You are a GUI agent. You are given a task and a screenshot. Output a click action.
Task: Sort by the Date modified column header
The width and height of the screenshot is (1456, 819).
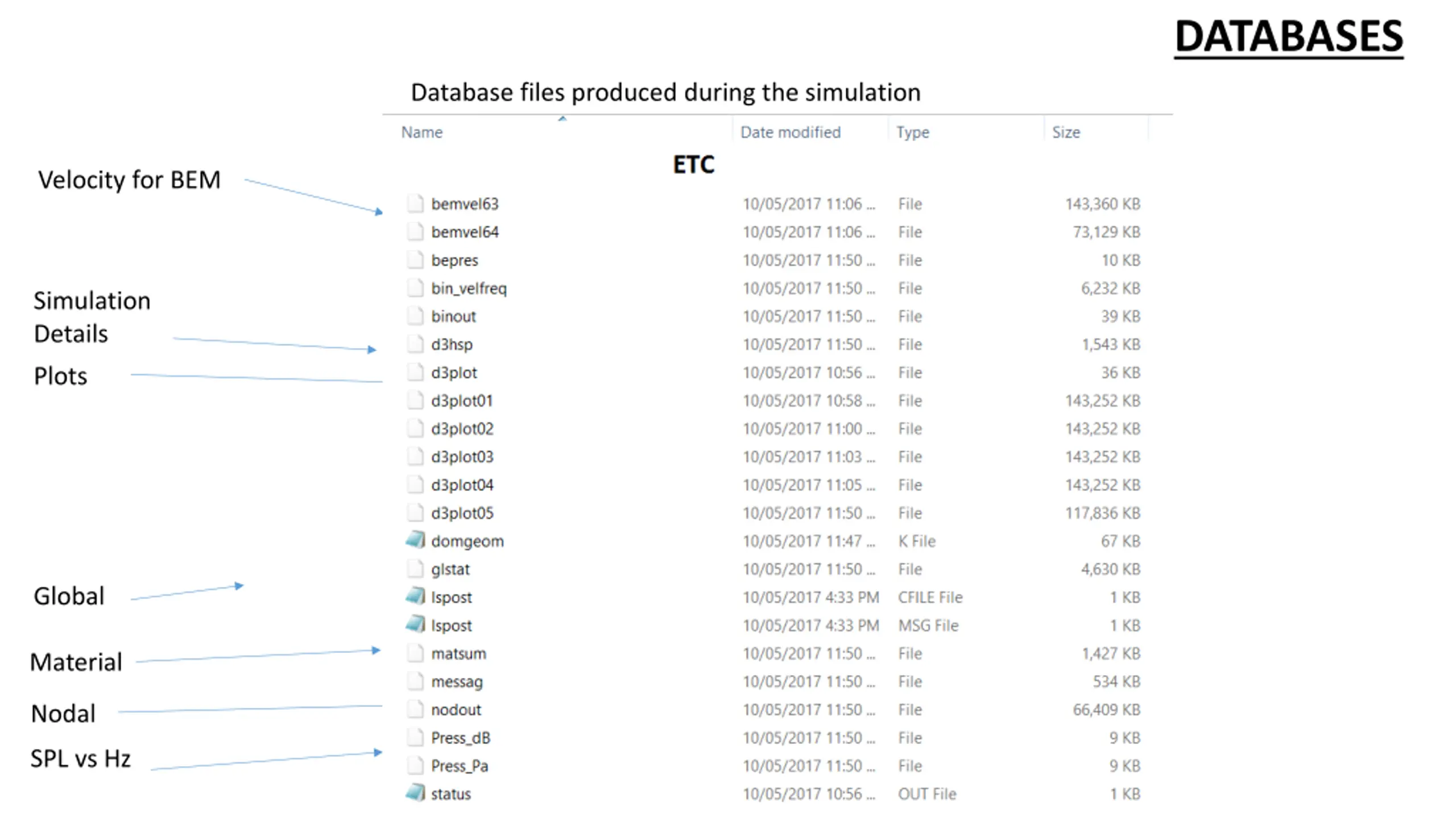tap(790, 133)
